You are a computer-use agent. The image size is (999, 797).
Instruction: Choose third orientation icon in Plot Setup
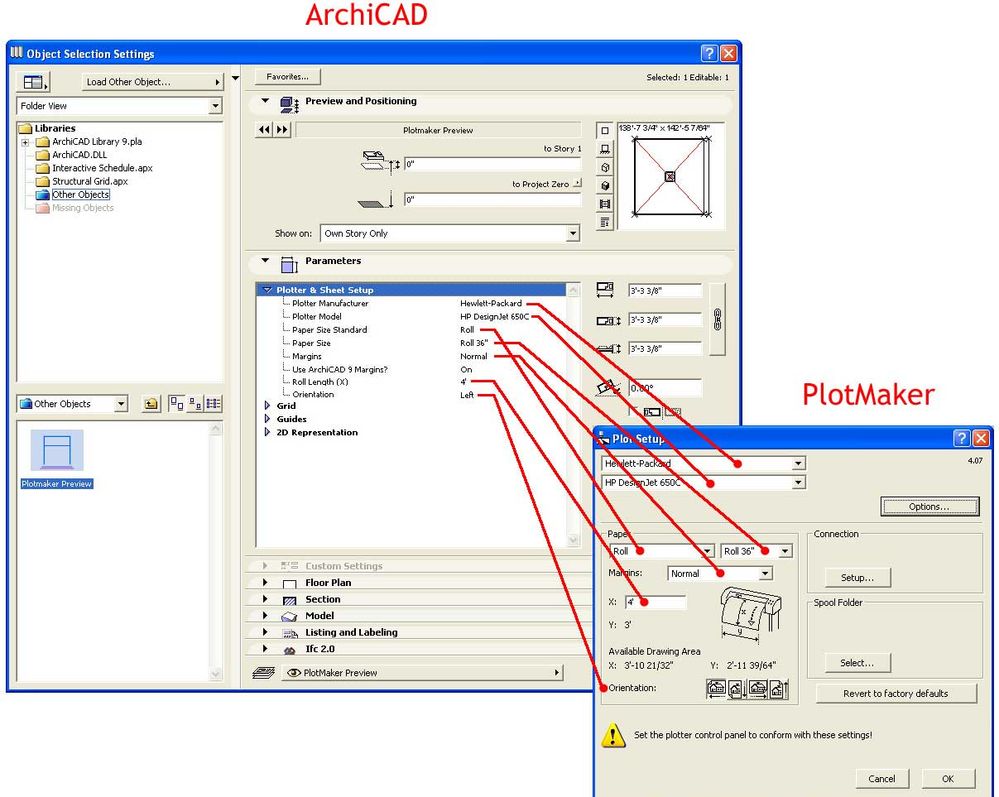758,688
